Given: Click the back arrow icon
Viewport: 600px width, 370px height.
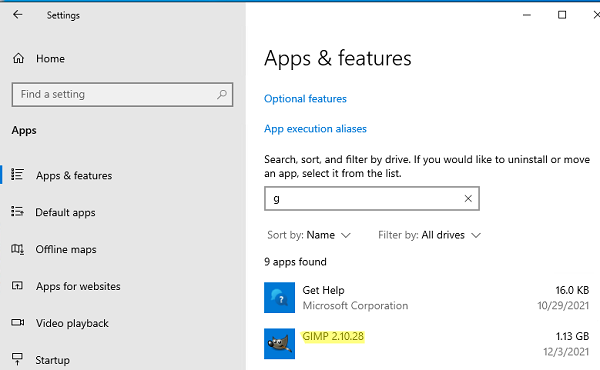Looking at the screenshot, I should pyautogui.click(x=18, y=15).
